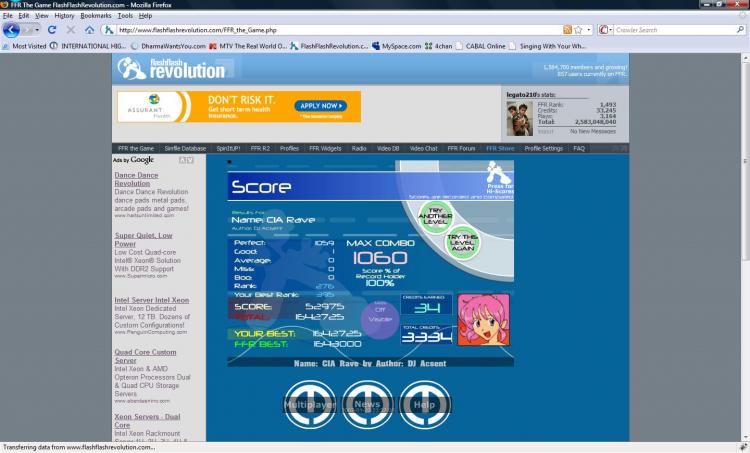Click the Help round button

425,404
